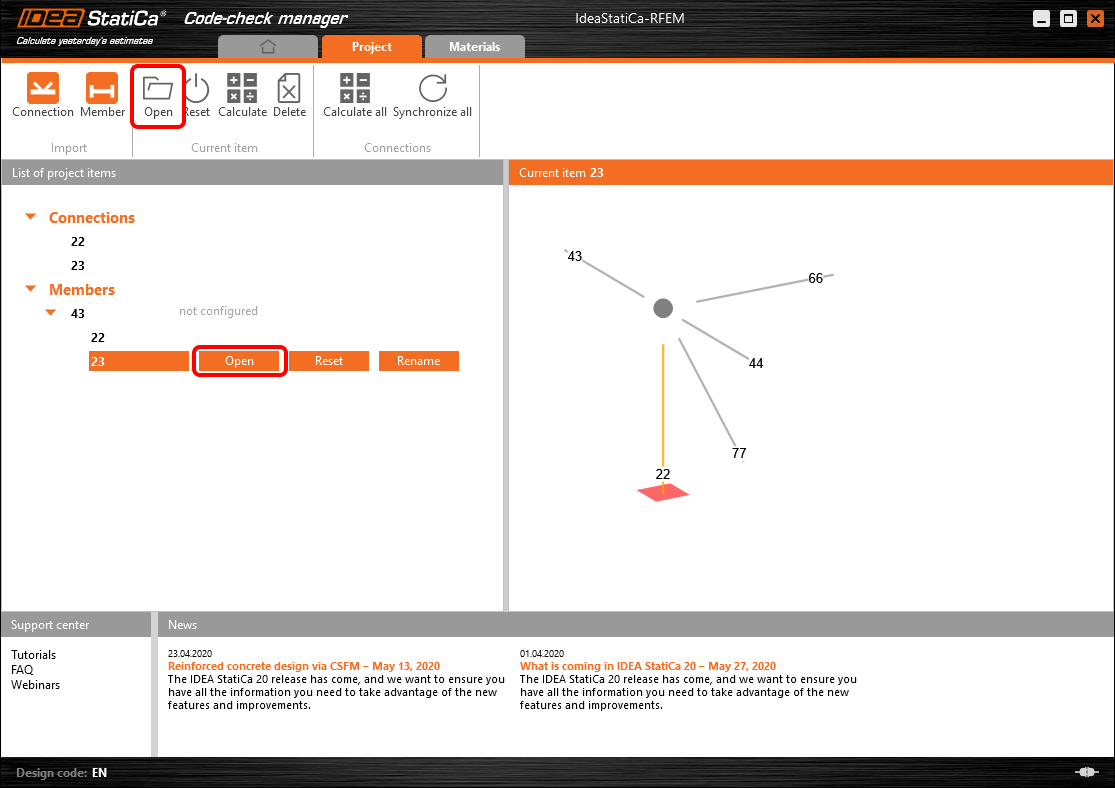Minimize the Code-check manager window

pyautogui.click(x=1041, y=18)
